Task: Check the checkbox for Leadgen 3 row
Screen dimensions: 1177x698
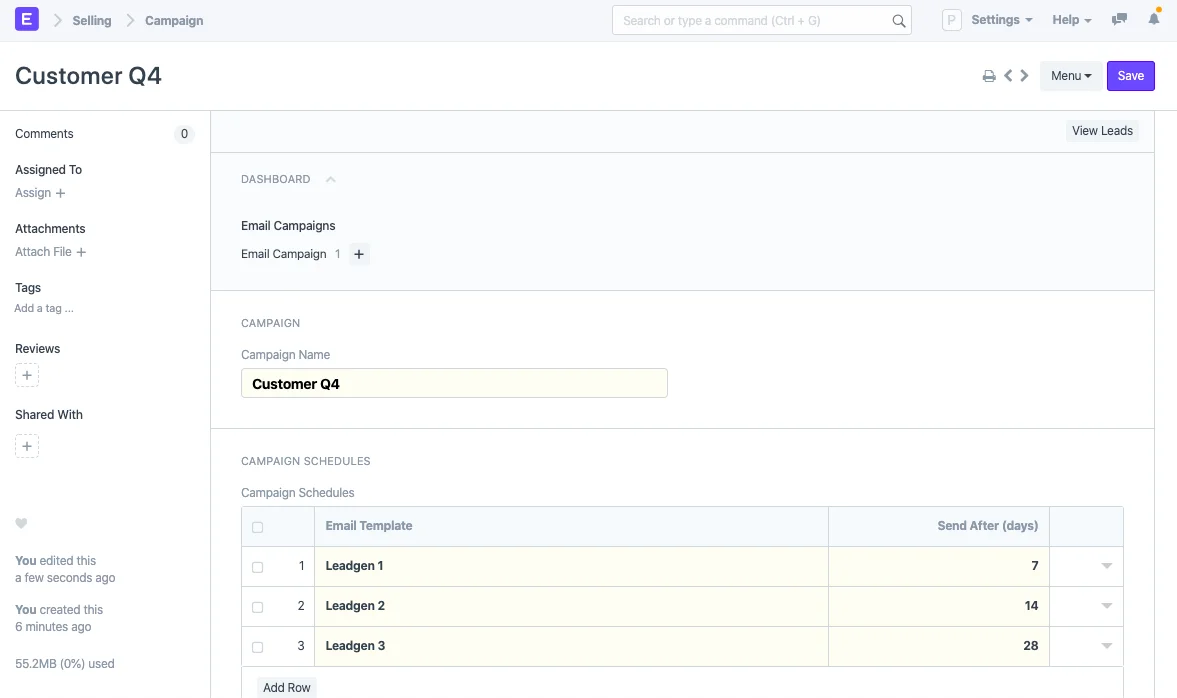Action: pyautogui.click(x=257, y=646)
